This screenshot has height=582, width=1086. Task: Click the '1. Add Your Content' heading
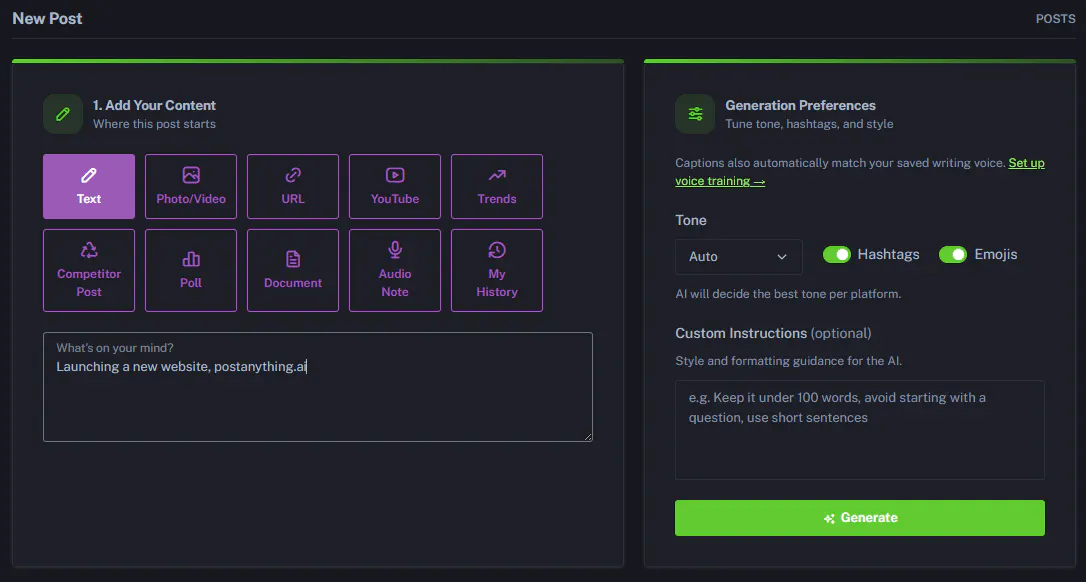(154, 105)
